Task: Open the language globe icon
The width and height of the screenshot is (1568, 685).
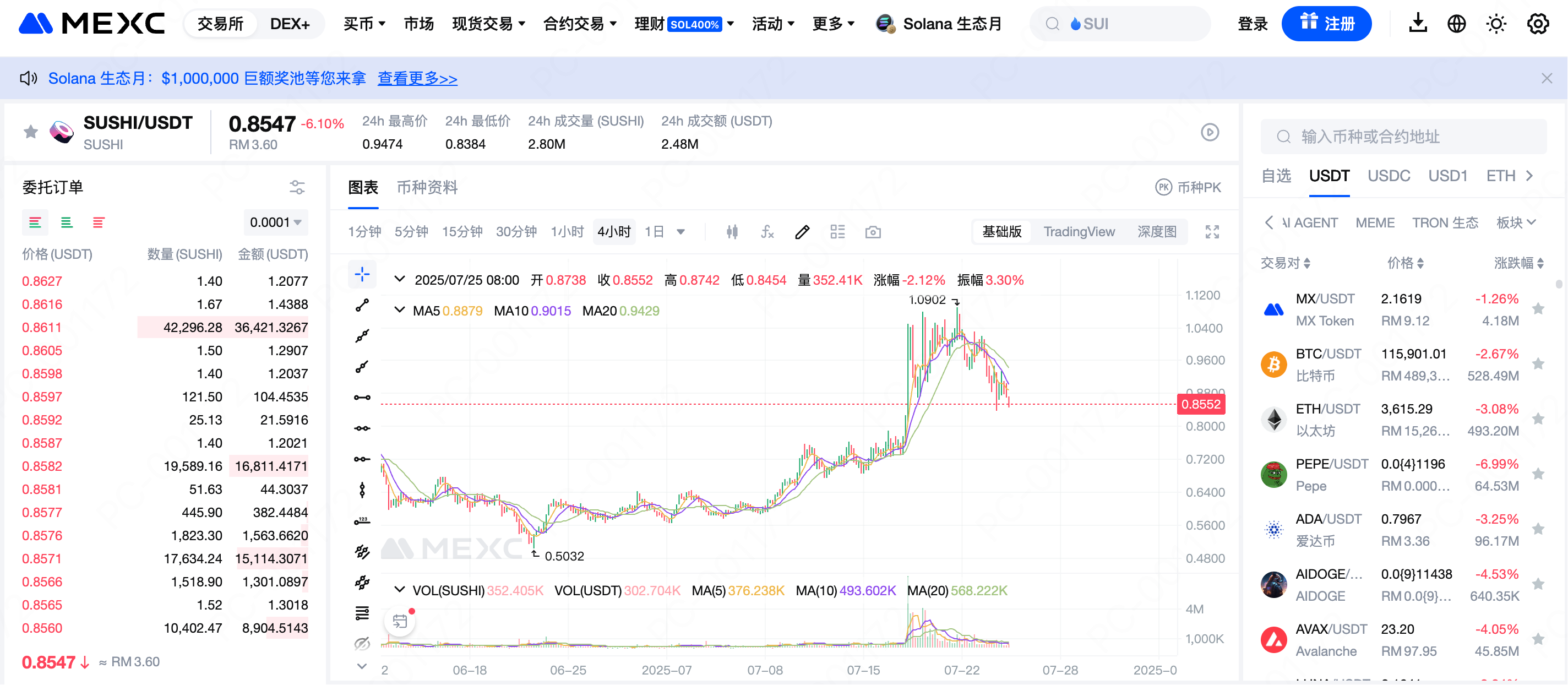Action: coord(1457,24)
